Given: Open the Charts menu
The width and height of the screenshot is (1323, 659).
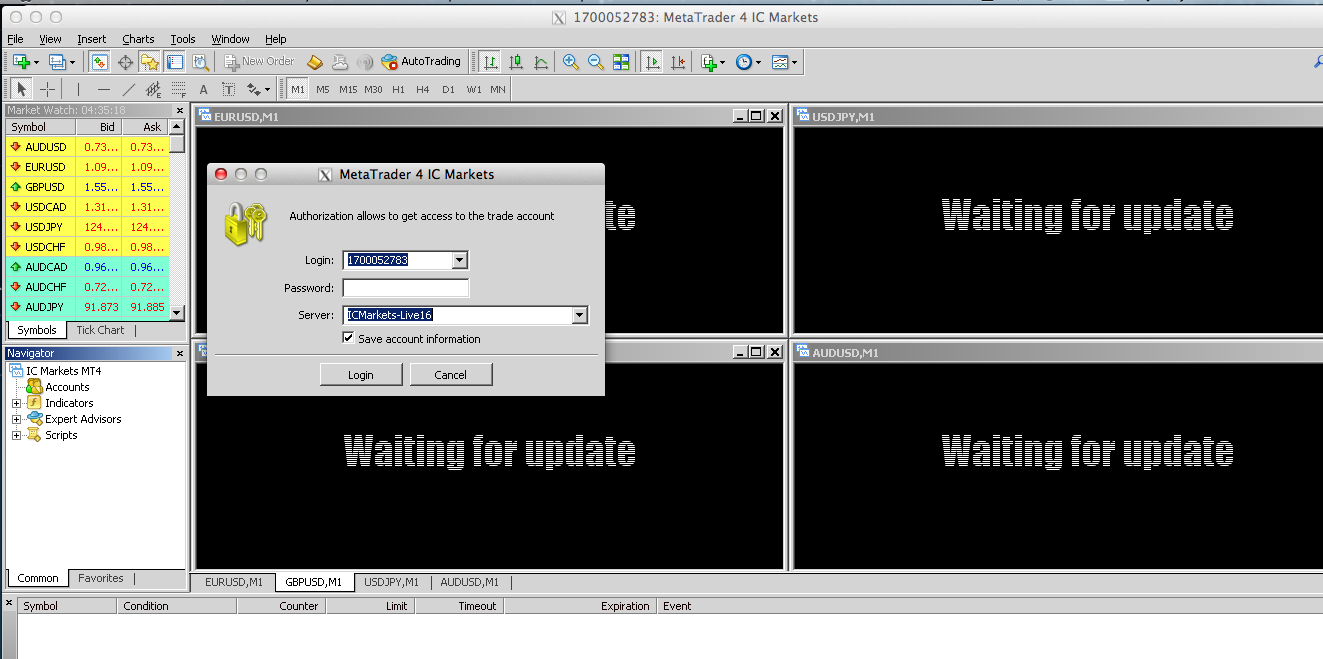Looking at the screenshot, I should (x=138, y=39).
